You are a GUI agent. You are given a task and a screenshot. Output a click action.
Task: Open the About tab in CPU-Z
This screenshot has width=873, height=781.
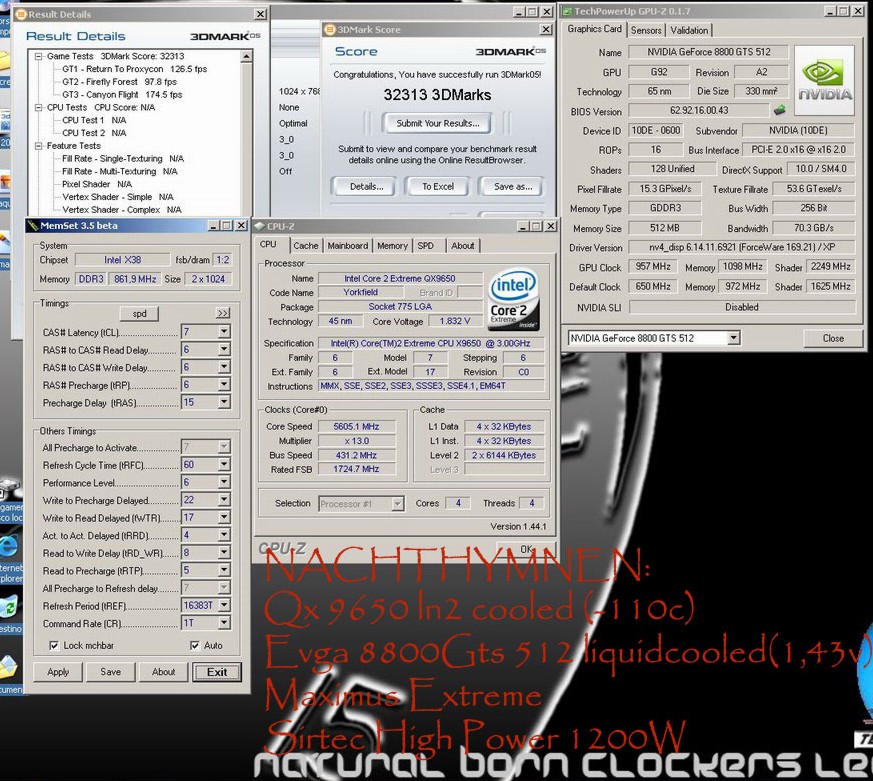coord(463,245)
